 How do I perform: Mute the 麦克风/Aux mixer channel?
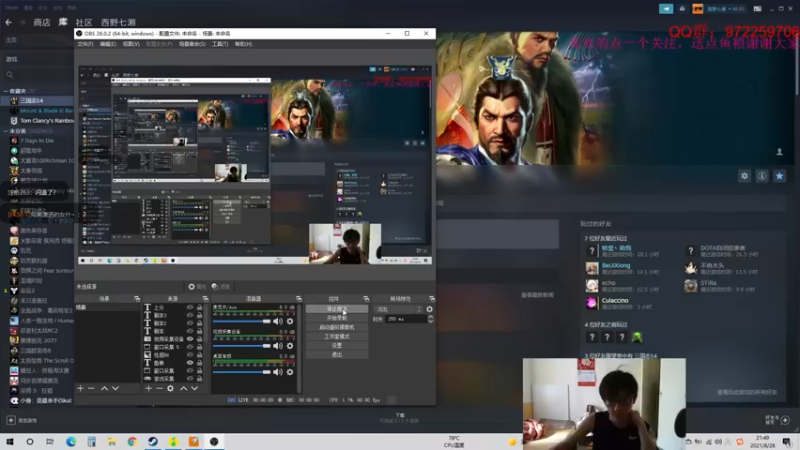(x=278, y=321)
